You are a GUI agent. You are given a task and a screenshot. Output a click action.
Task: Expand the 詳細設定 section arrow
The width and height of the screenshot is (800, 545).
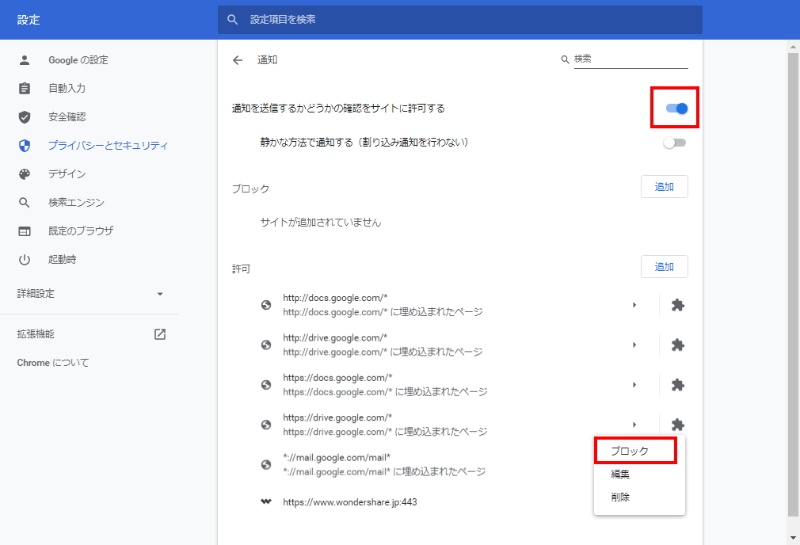tap(160, 294)
